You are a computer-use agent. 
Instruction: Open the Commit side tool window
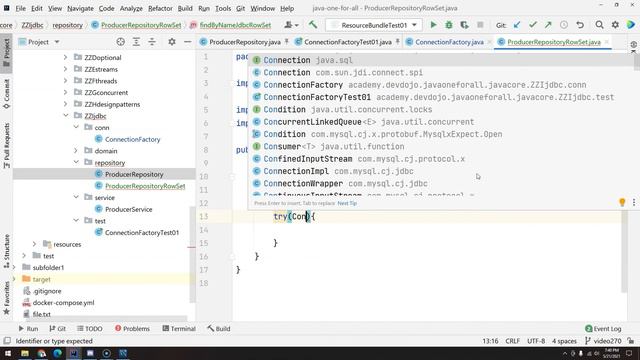(7, 94)
